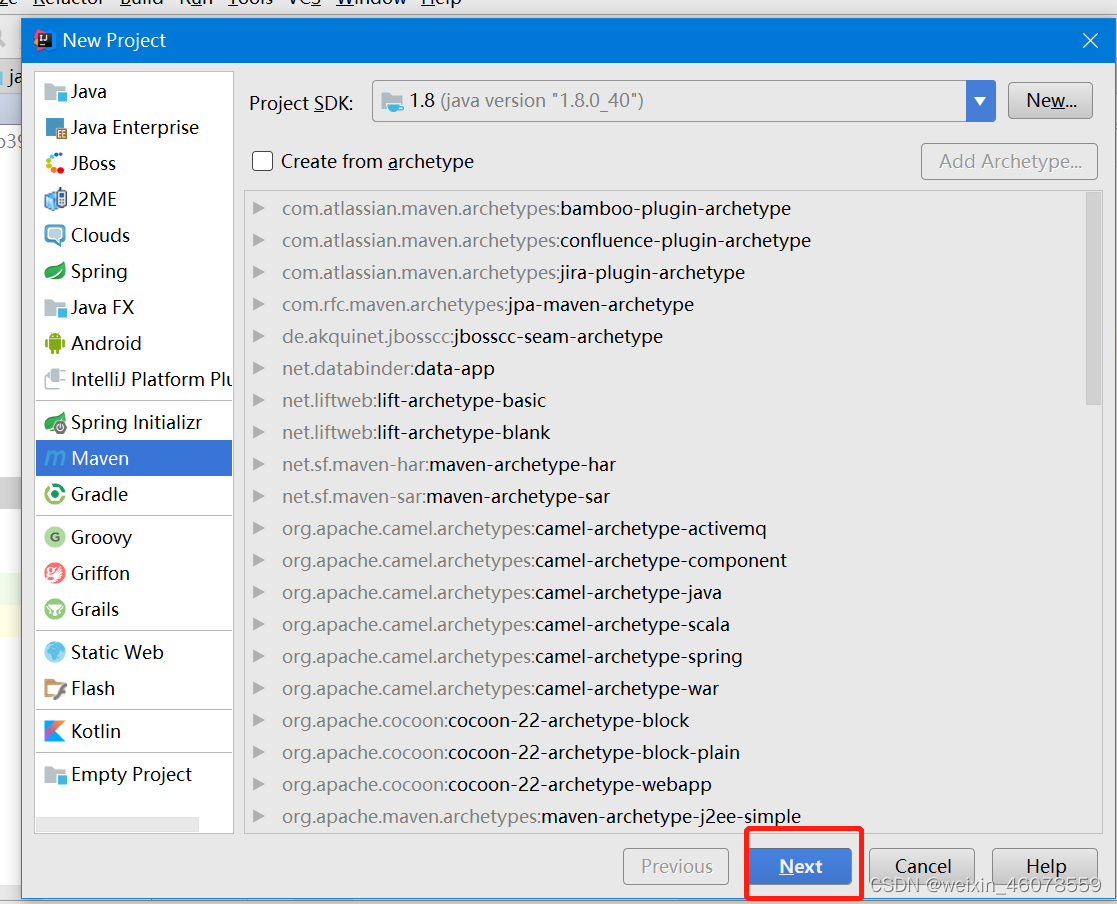
Task: Click the IntelliJ logo in title bar
Action: [44, 40]
